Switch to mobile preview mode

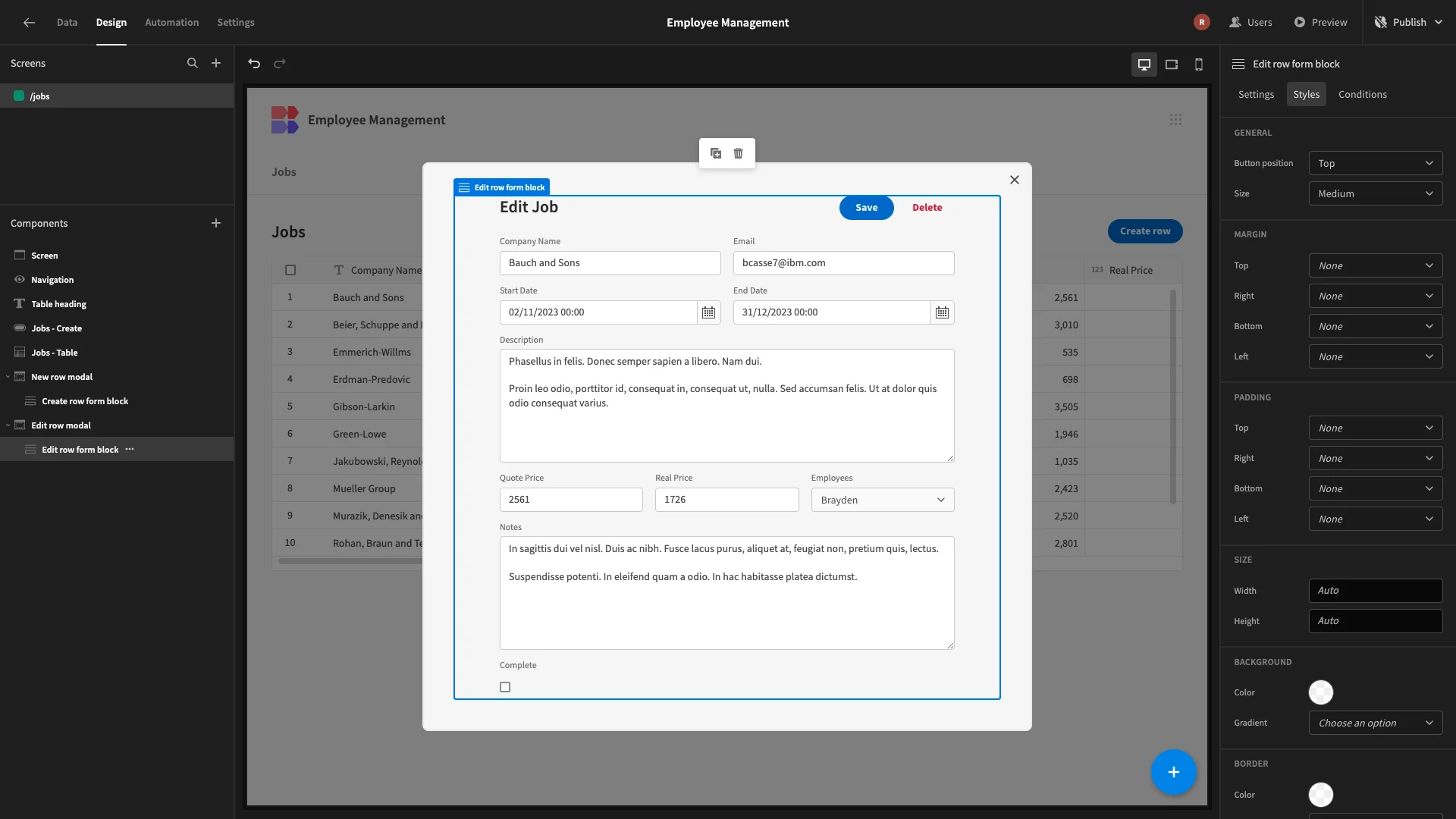(1199, 64)
